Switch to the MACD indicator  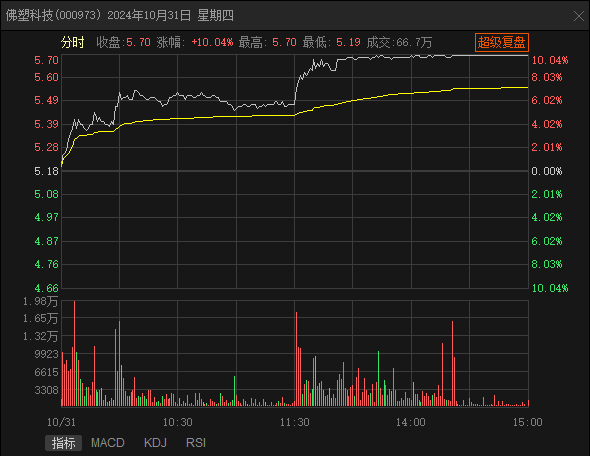108,443
